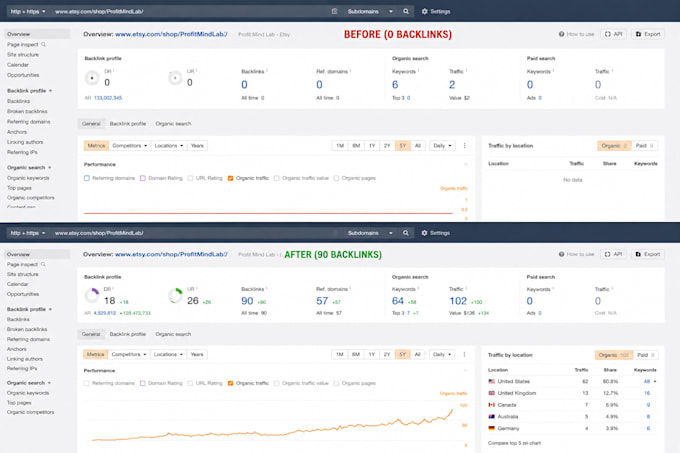Enable Referring domains checkbox in the before panel
The height and width of the screenshot is (453, 680).
click(87, 178)
